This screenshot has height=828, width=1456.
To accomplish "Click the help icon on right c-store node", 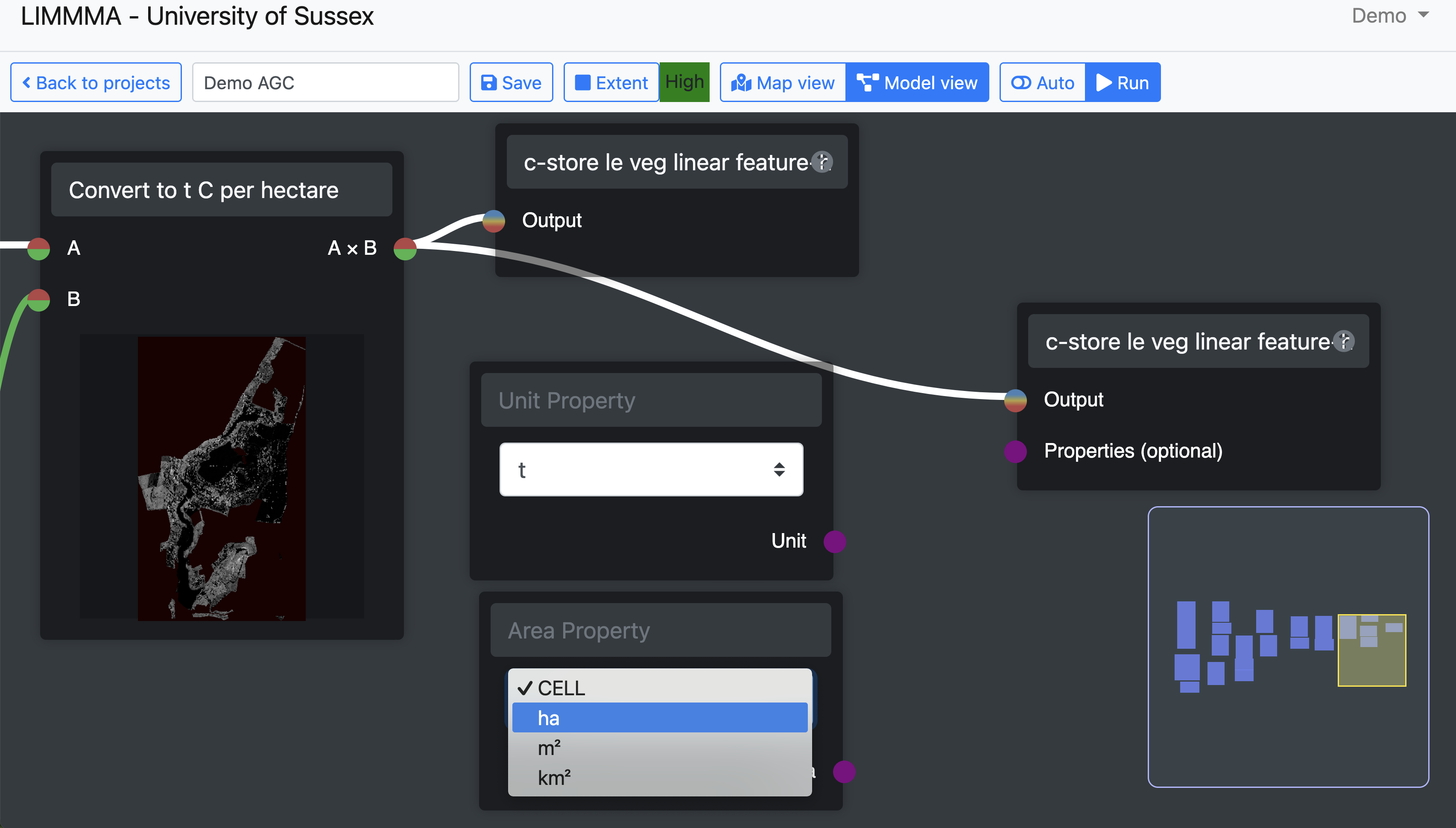I will coord(1343,341).
